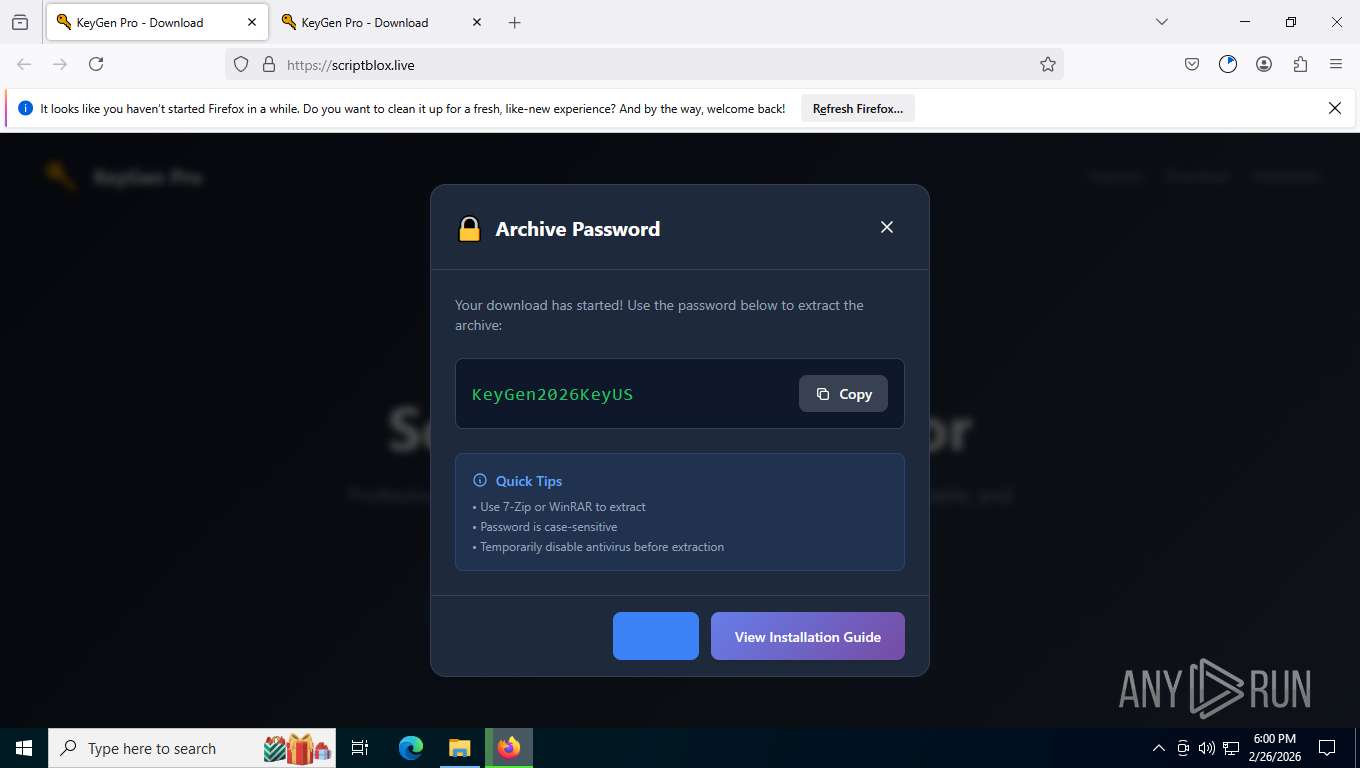Go forward to next page
The height and width of the screenshot is (768, 1360).
60,64
